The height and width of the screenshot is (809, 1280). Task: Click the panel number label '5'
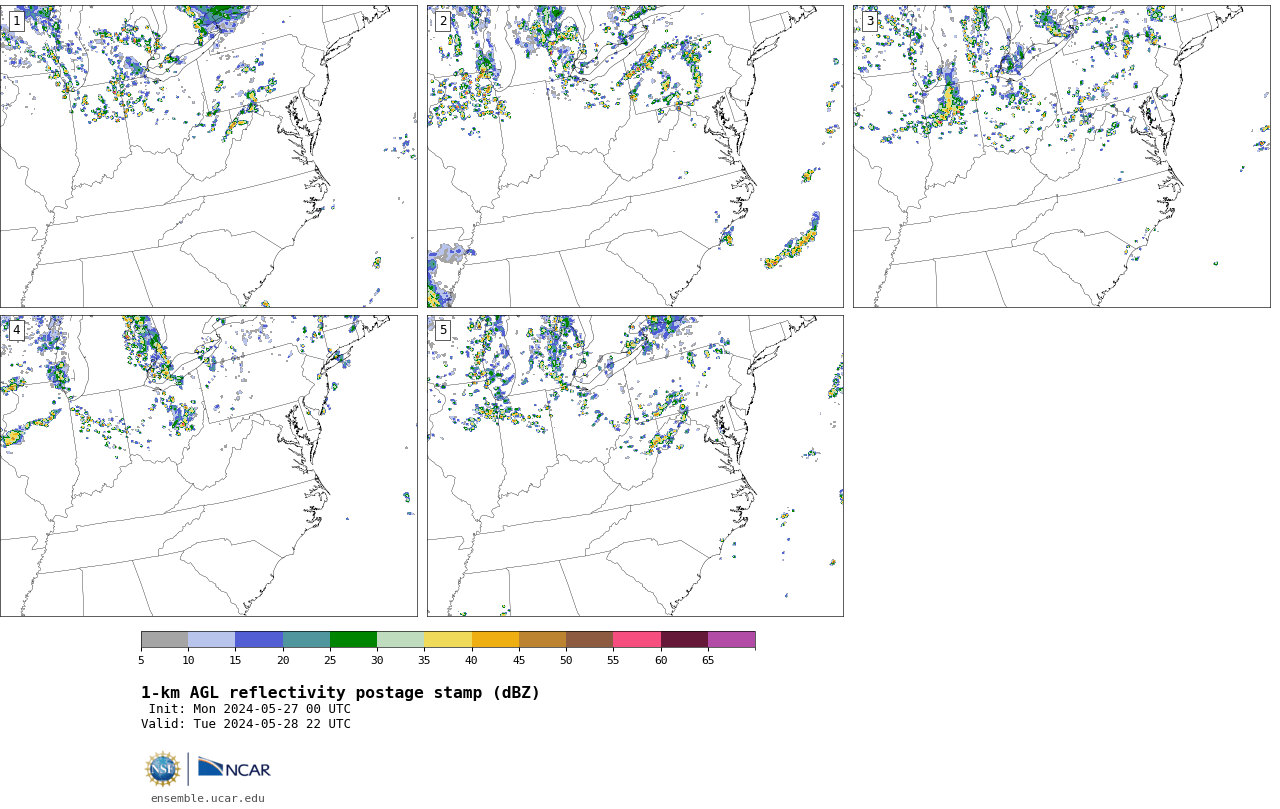point(443,330)
